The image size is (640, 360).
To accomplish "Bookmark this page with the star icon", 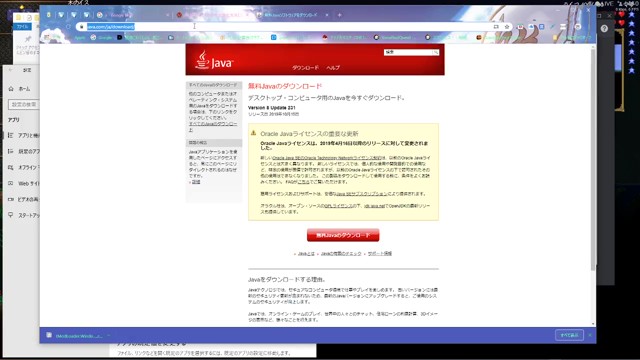I will click(x=507, y=27).
